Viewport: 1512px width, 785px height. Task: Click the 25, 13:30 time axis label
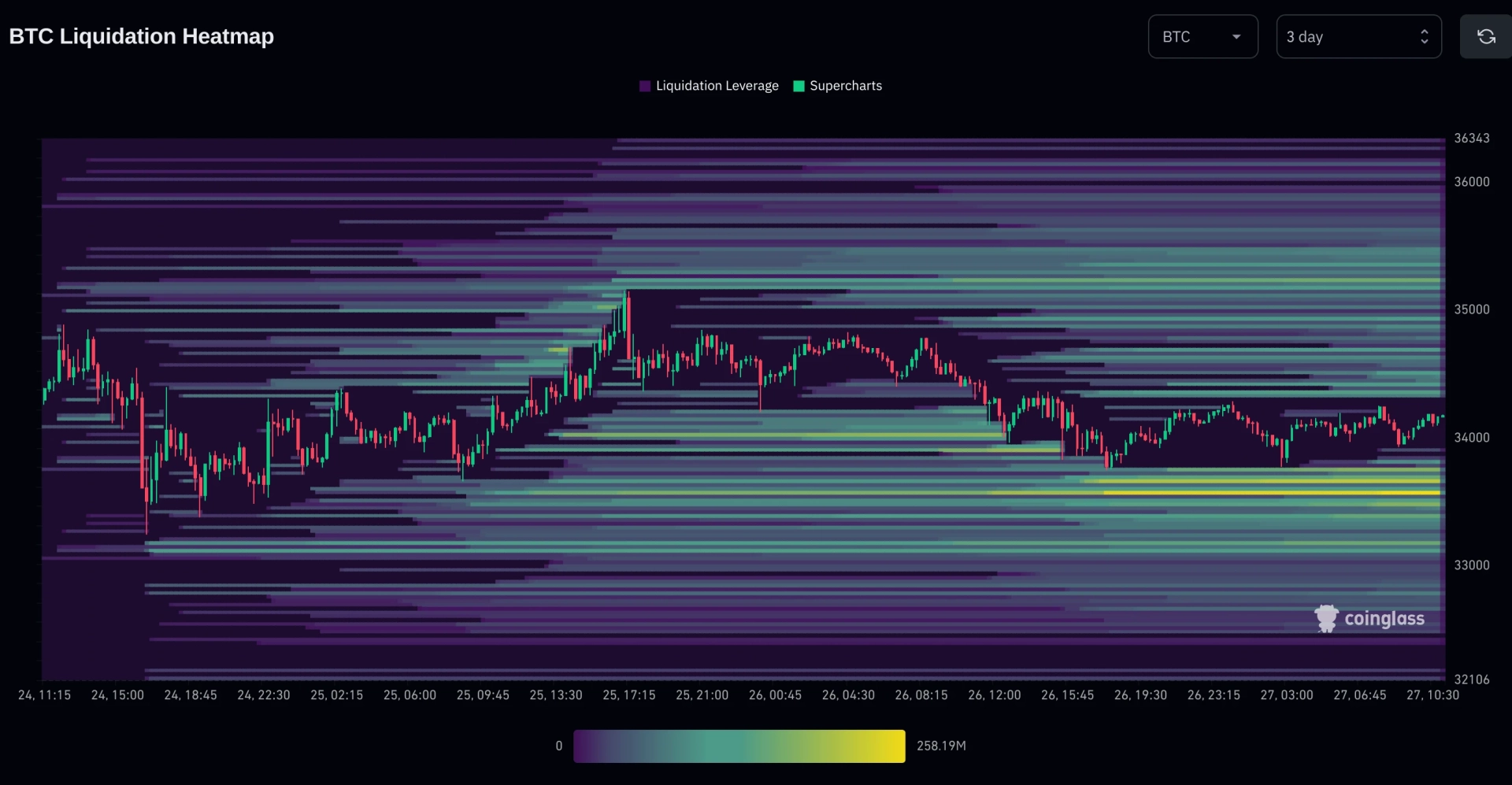pos(556,695)
